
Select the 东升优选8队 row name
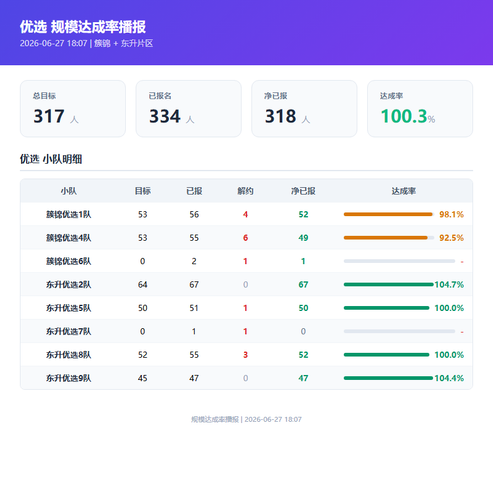pos(69,355)
